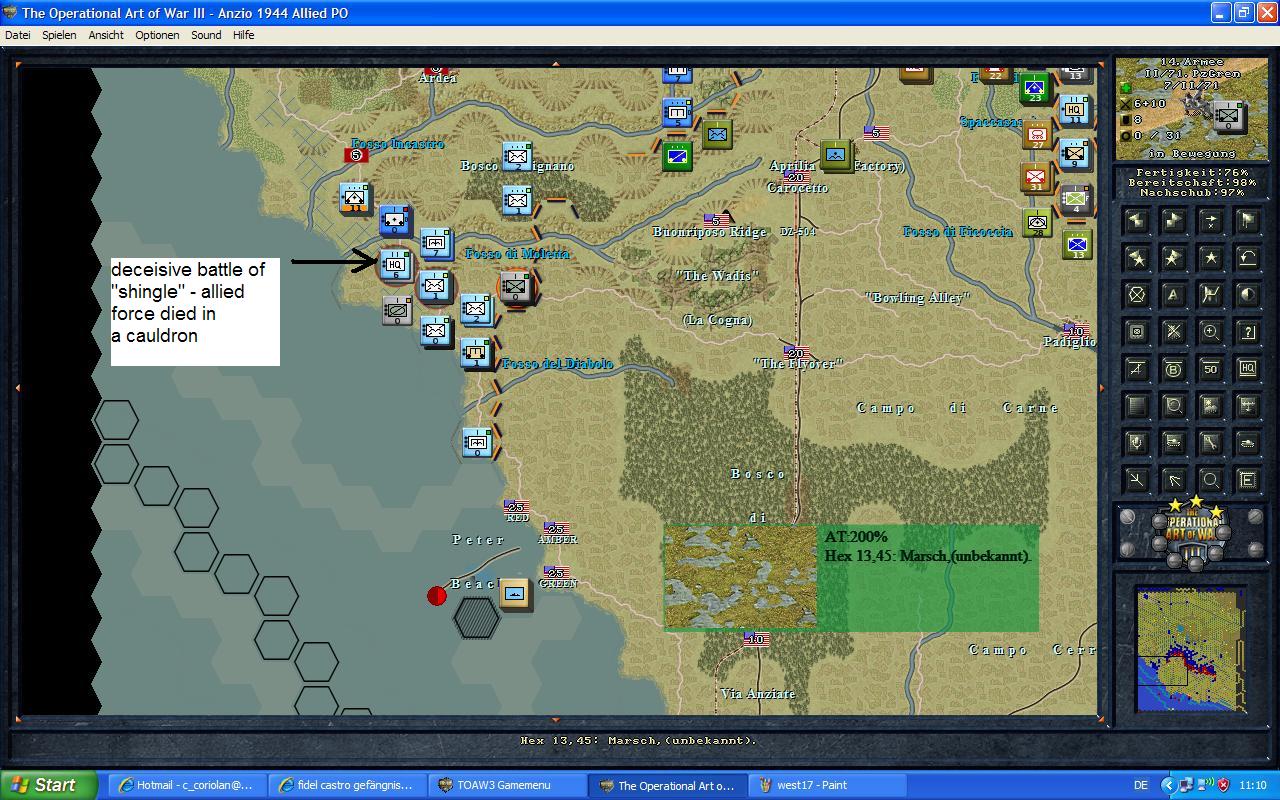Click the US flag labeled 25 GREEN
This screenshot has height=800, width=1280.
tap(557, 575)
